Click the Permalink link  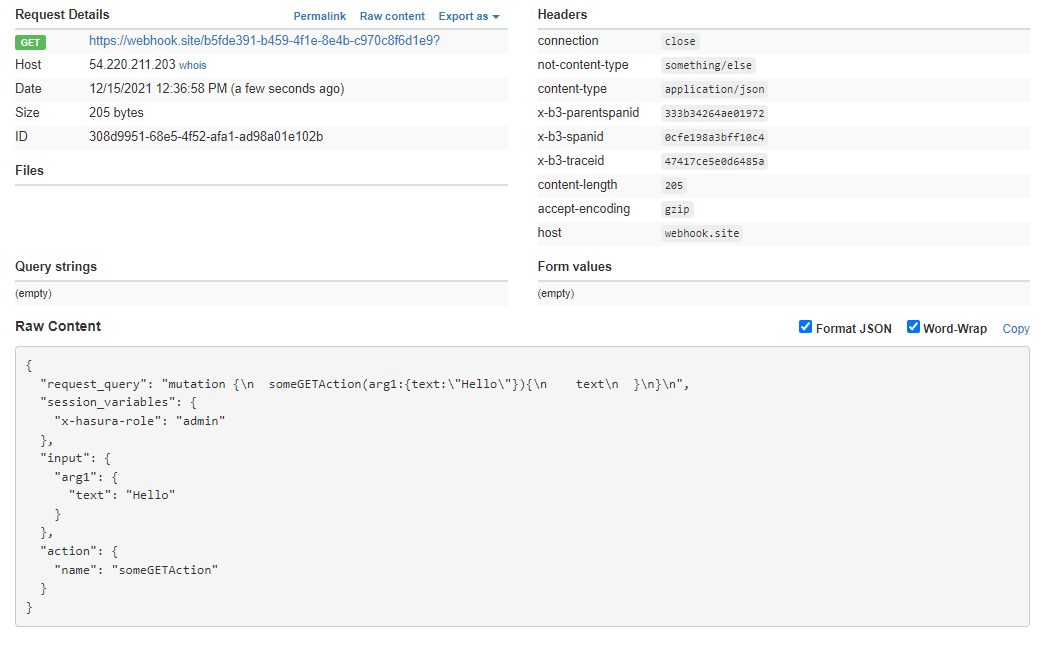(319, 16)
